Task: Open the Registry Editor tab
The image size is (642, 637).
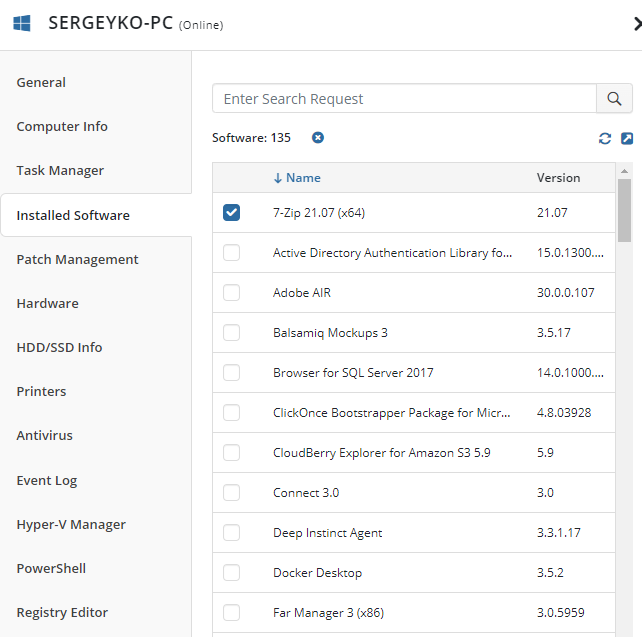Action: pyautogui.click(x=62, y=613)
